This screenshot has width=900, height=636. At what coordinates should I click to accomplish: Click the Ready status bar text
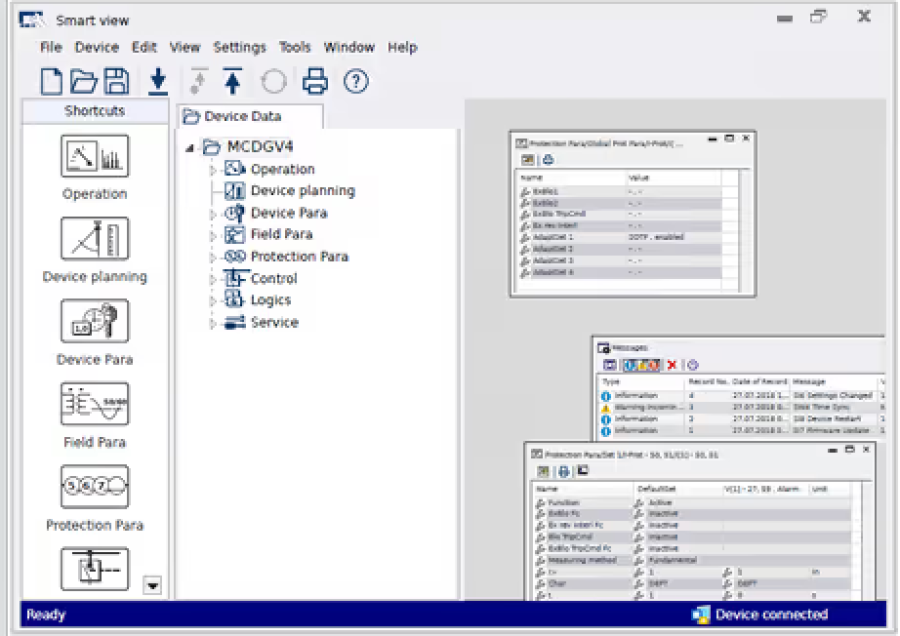pos(46,615)
